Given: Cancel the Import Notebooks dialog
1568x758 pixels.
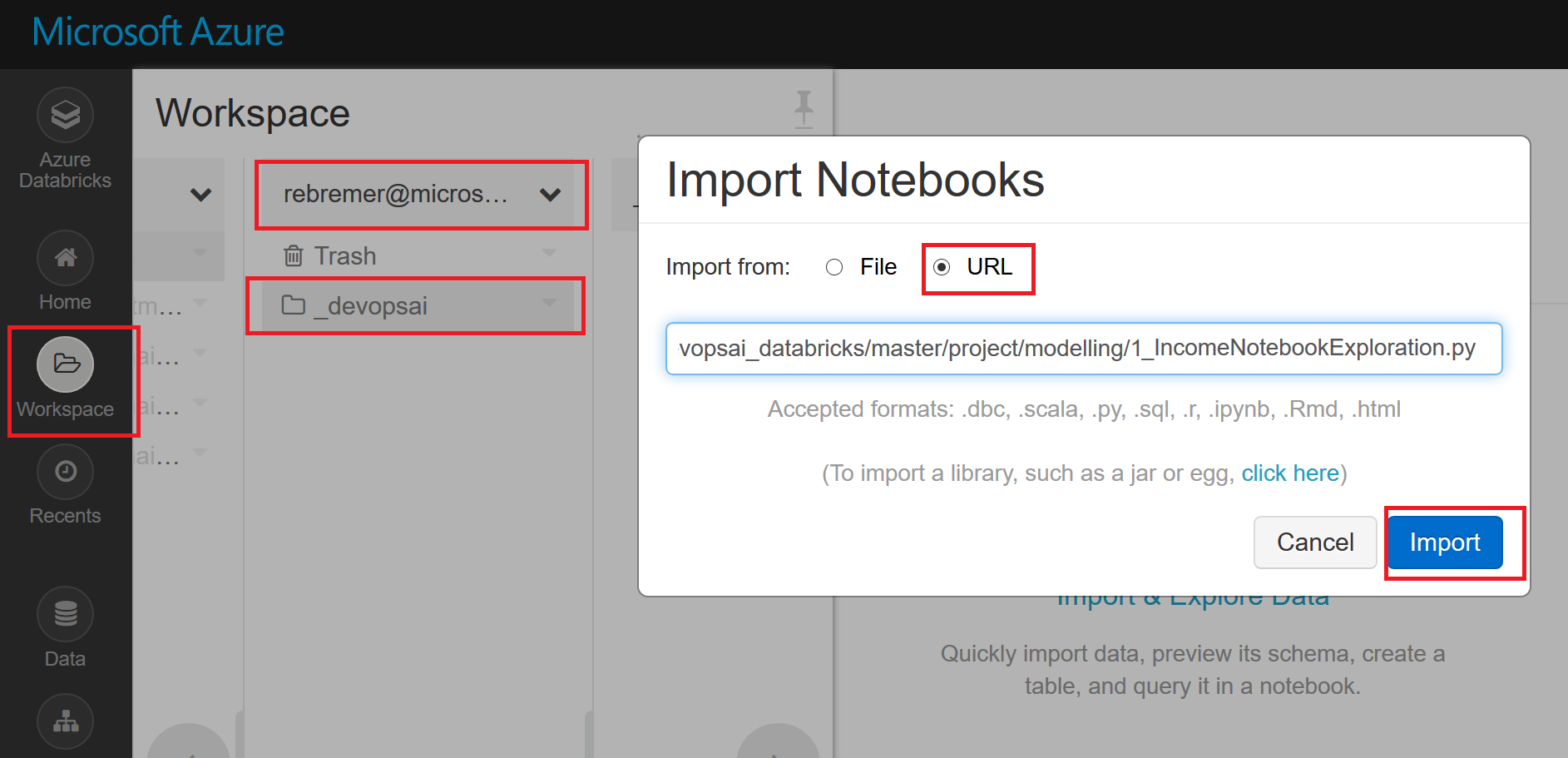Looking at the screenshot, I should click(1314, 542).
